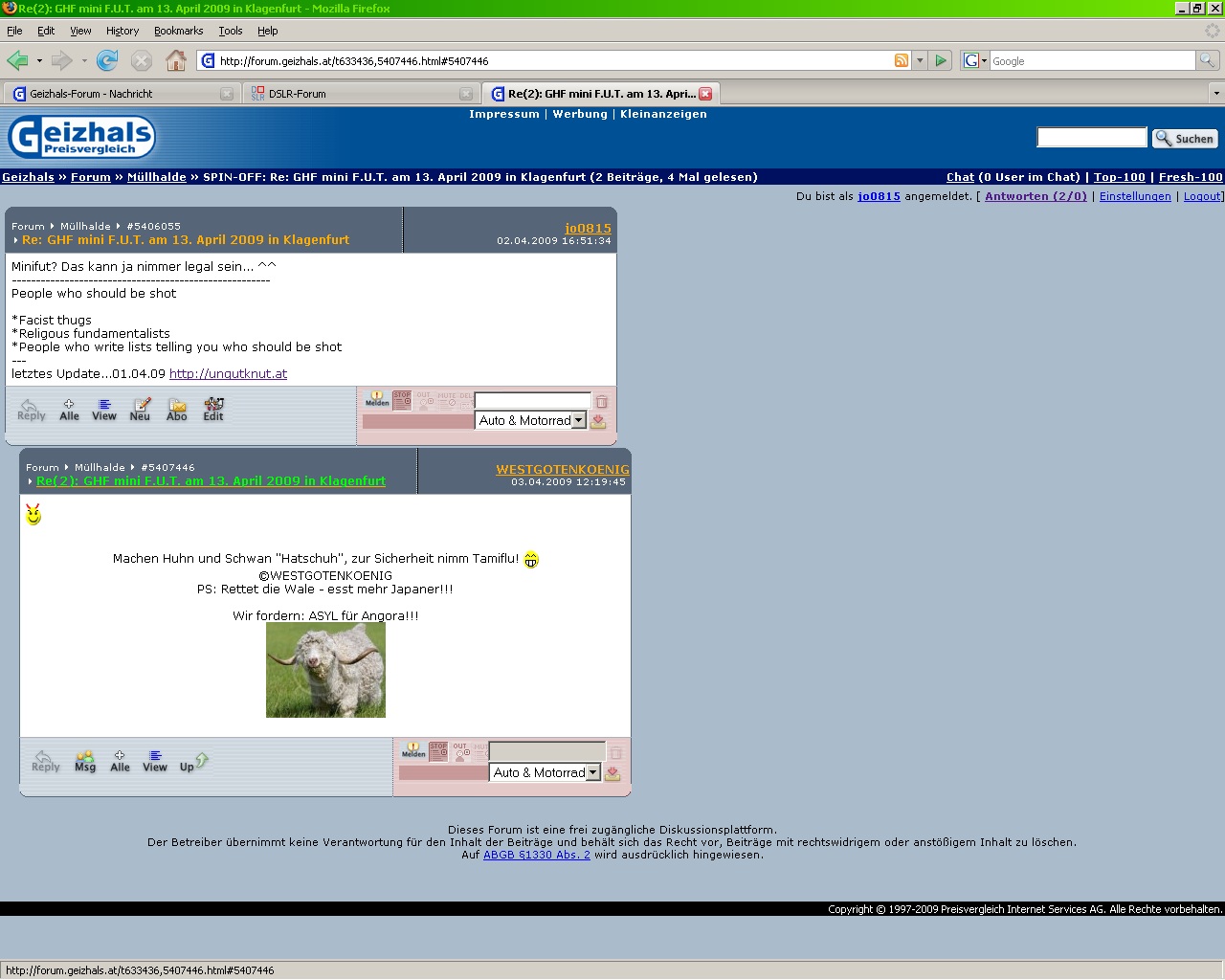Click the Neu new-post icon
This screenshot has width=1225, height=980.
[x=141, y=409]
